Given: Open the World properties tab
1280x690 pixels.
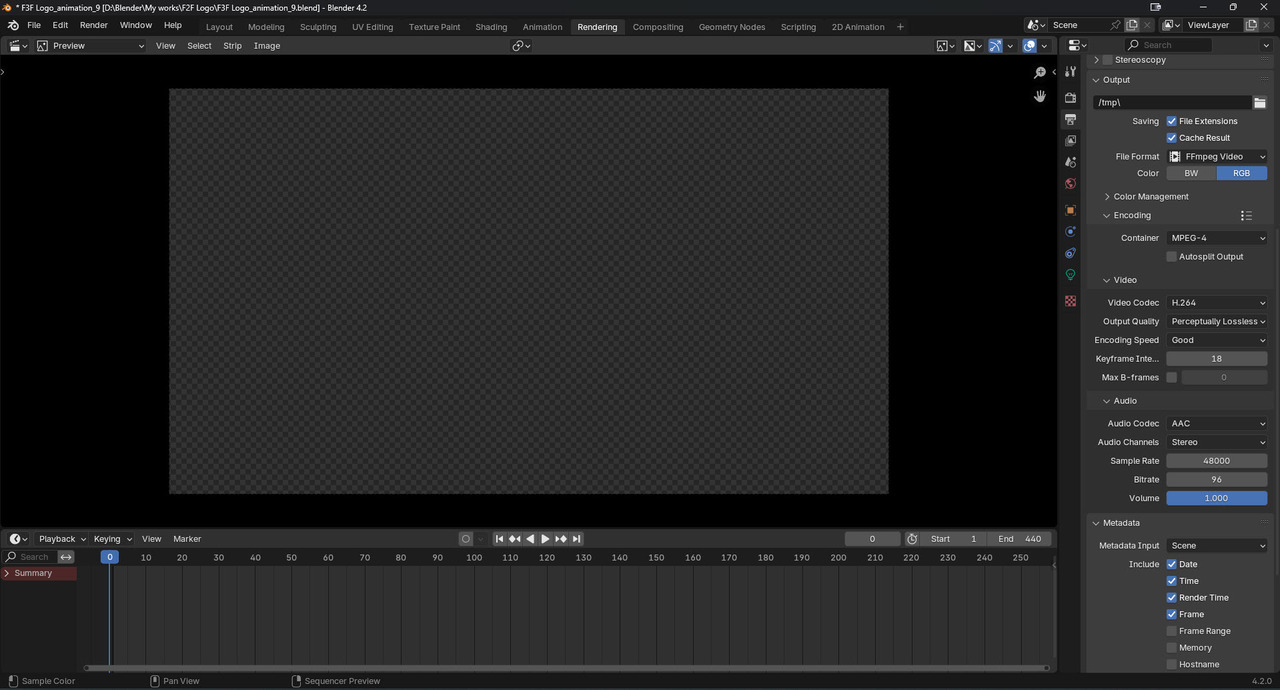Looking at the screenshot, I should (x=1070, y=184).
